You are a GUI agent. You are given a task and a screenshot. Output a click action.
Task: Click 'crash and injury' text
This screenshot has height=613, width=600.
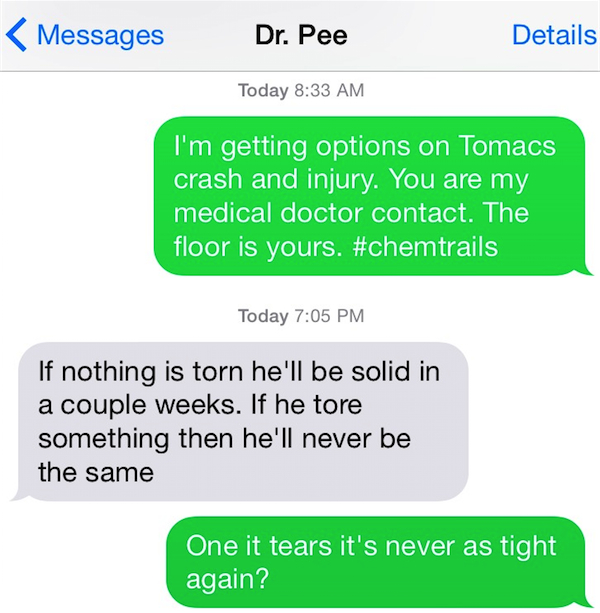point(272,179)
